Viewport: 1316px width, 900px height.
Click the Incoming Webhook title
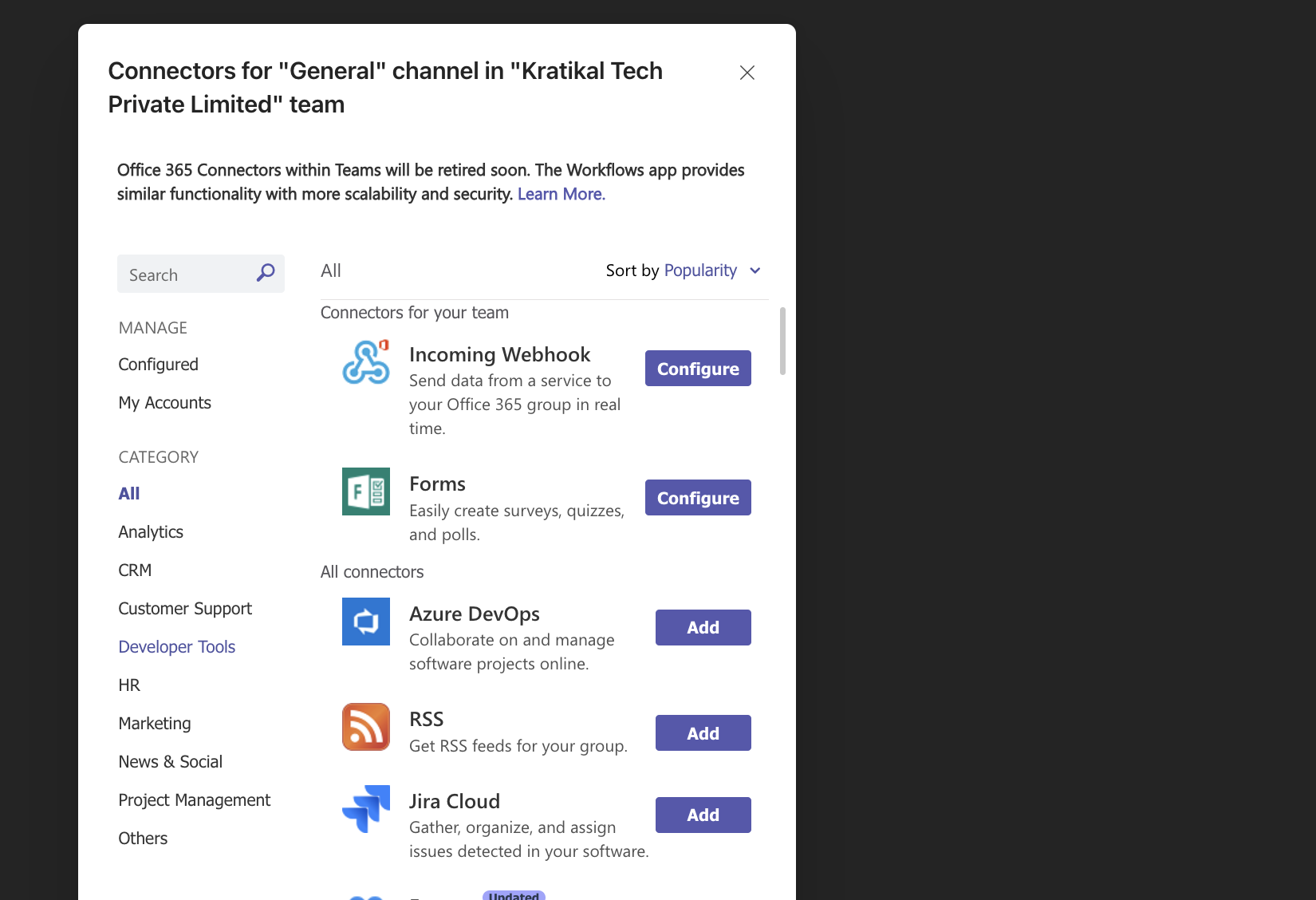(499, 354)
